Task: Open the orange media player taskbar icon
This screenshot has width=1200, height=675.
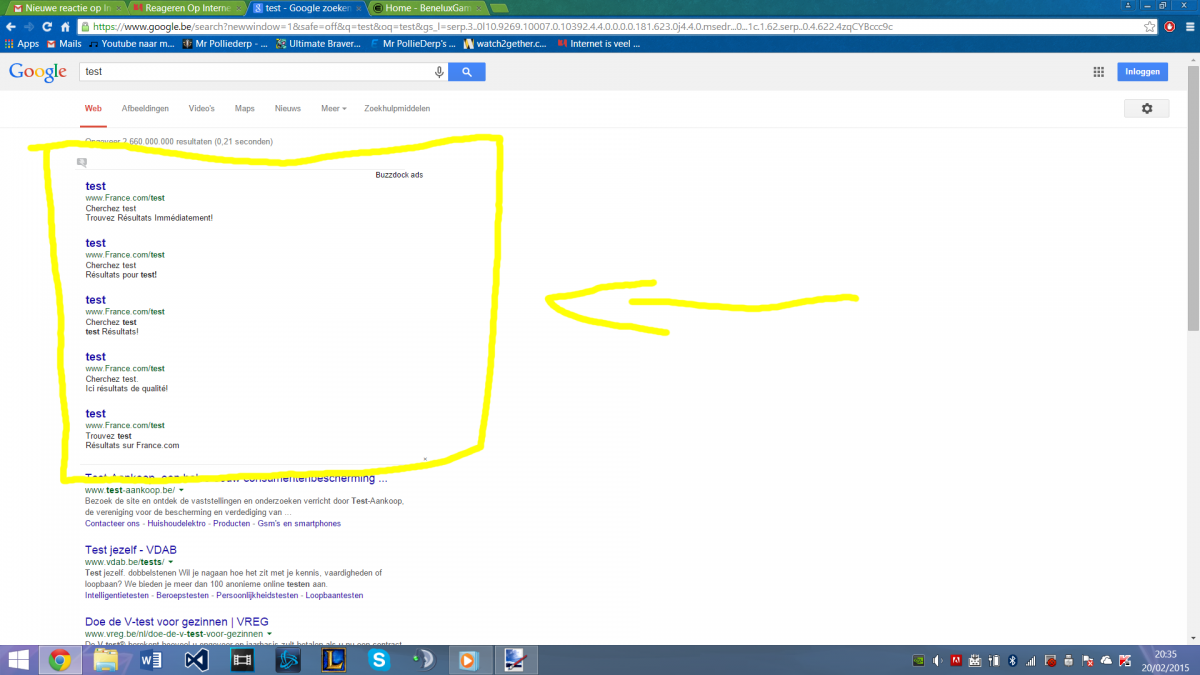Action: click(x=468, y=659)
